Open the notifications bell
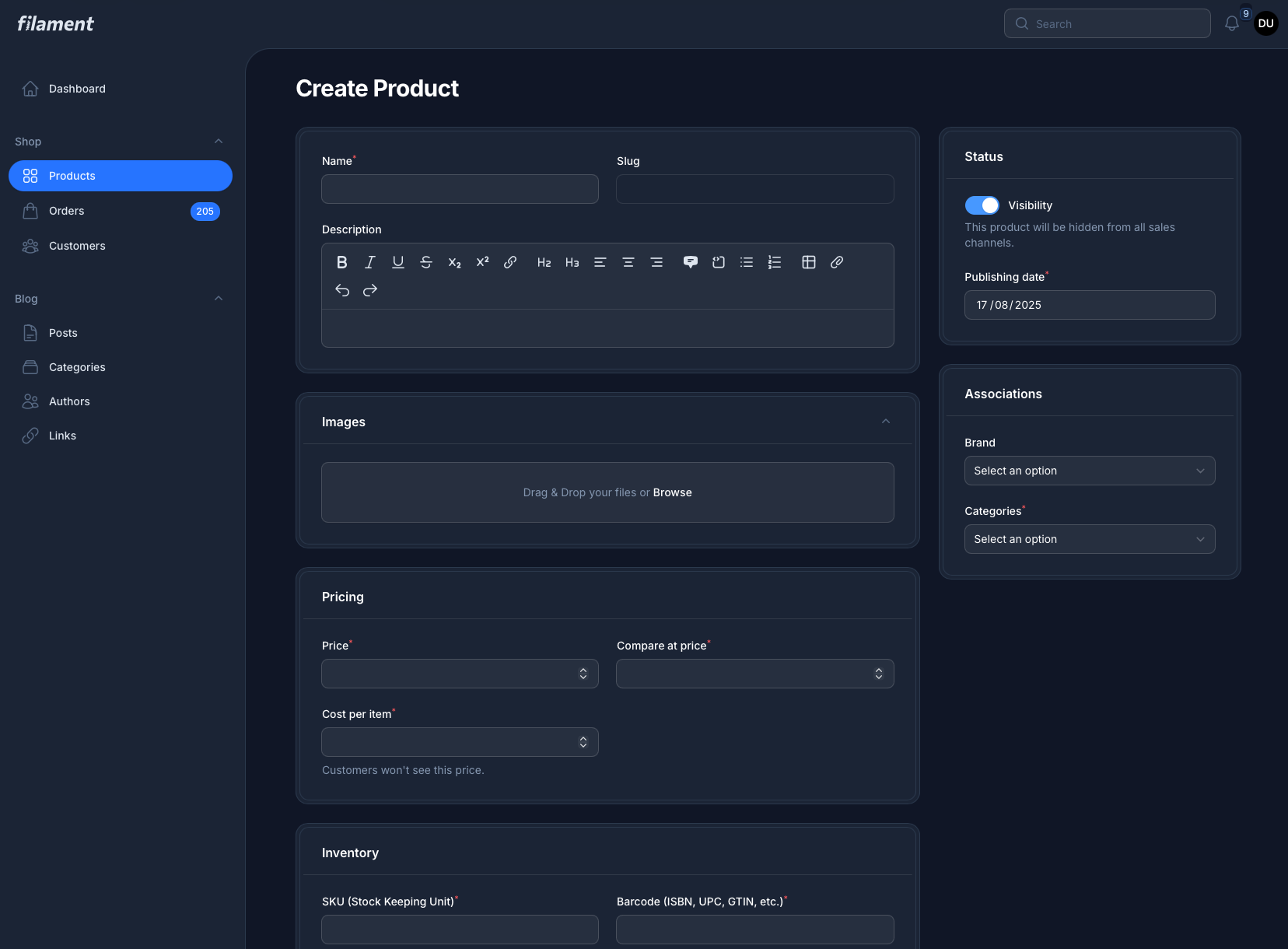1288x949 pixels. tap(1231, 23)
